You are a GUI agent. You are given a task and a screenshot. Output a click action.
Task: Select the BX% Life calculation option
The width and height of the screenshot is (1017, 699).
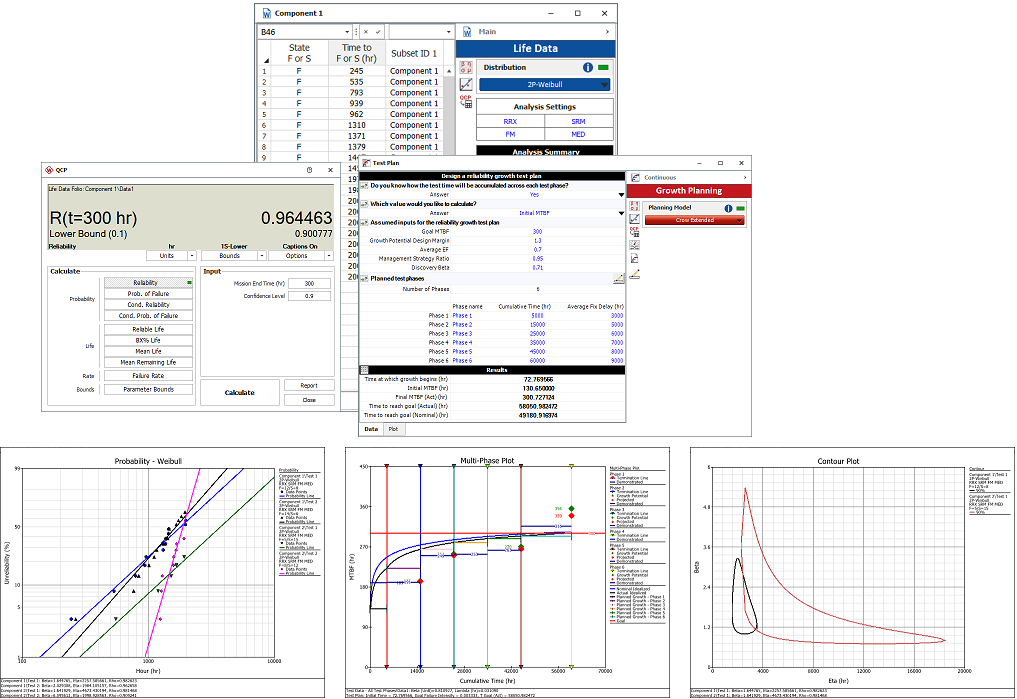149,340
